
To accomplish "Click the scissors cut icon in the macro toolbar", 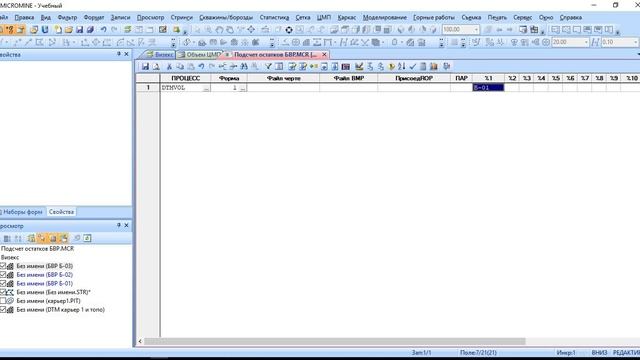I will 169,67.
